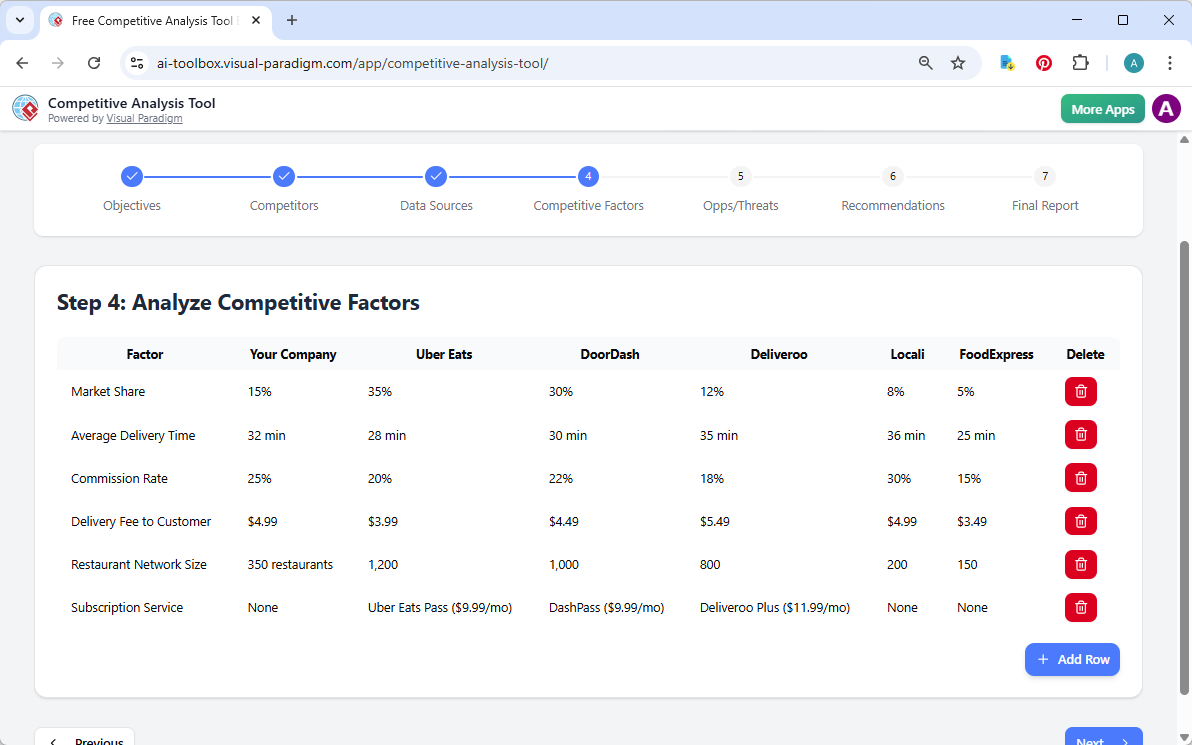The height and width of the screenshot is (745, 1192).
Task: Open the tab search chevron
Action: click(x=19, y=20)
